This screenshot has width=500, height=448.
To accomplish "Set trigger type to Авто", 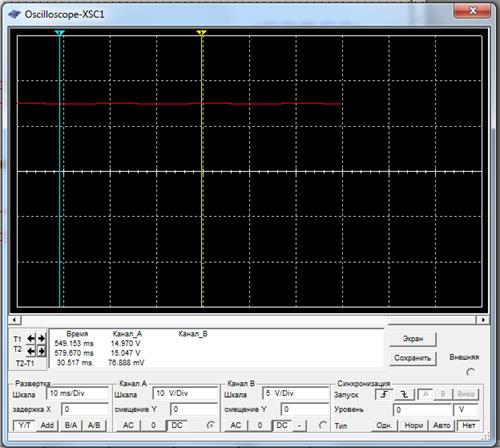I will point(442,426).
